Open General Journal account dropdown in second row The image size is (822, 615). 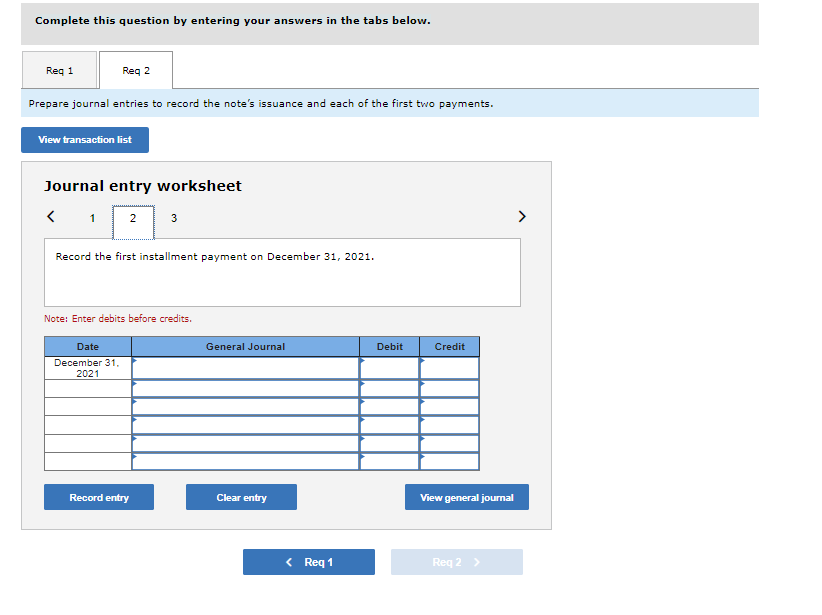point(245,389)
